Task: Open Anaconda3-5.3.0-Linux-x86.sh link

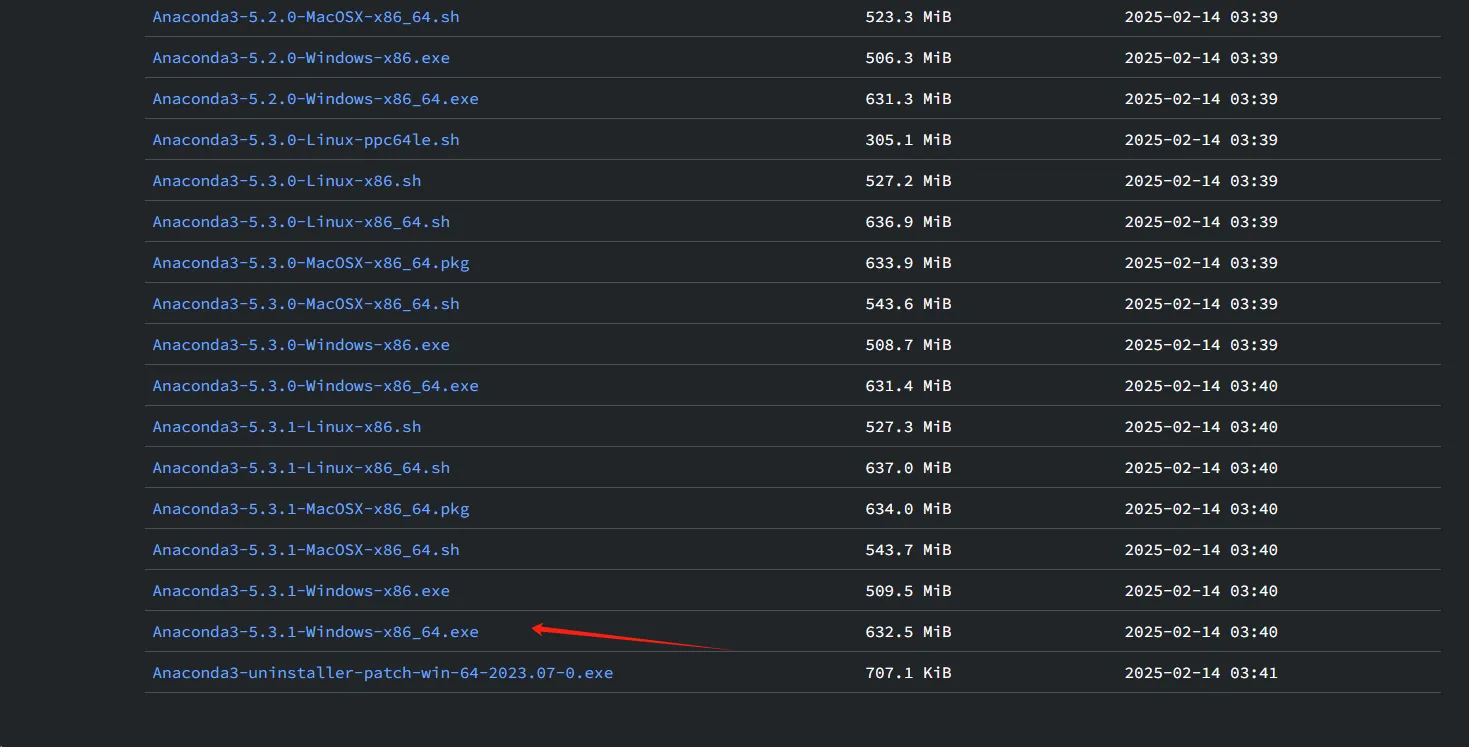Action: coord(287,181)
